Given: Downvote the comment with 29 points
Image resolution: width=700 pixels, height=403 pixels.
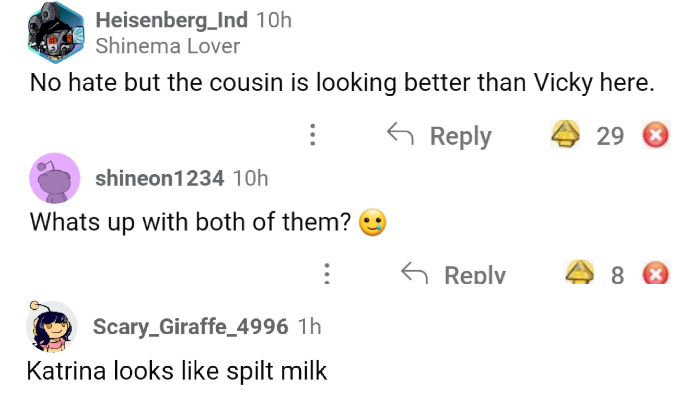Looking at the screenshot, I should click(655, 135).
